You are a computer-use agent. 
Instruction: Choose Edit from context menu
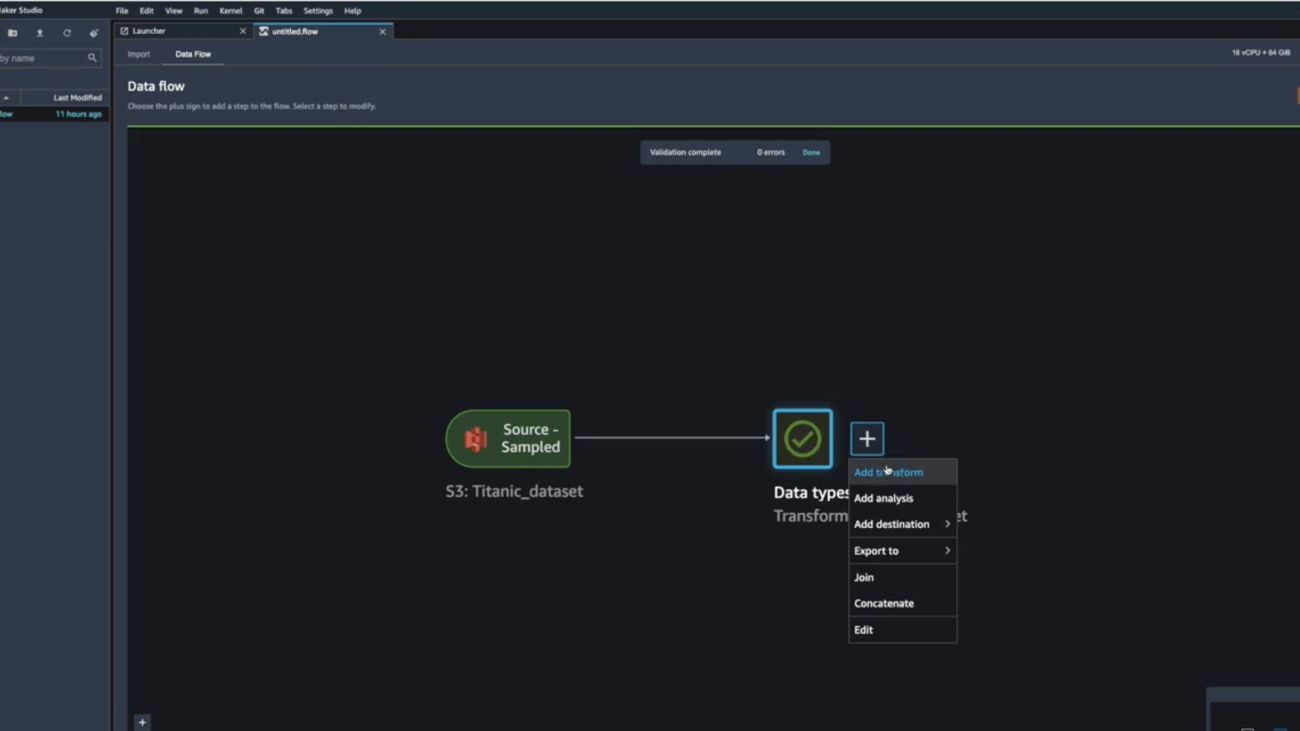tap(902, 630)
